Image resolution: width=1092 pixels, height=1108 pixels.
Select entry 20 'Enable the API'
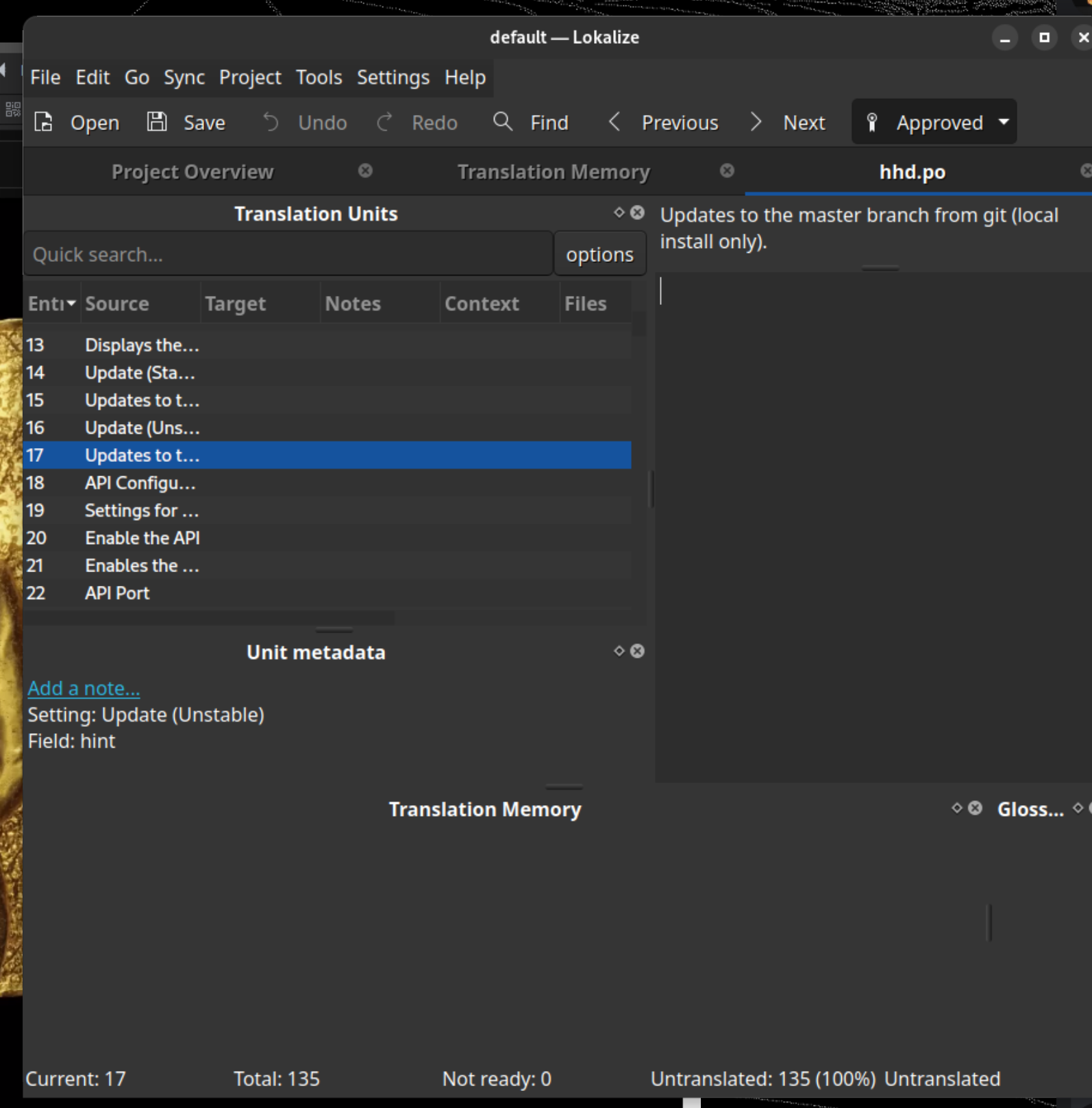click(x=327, y=538)
